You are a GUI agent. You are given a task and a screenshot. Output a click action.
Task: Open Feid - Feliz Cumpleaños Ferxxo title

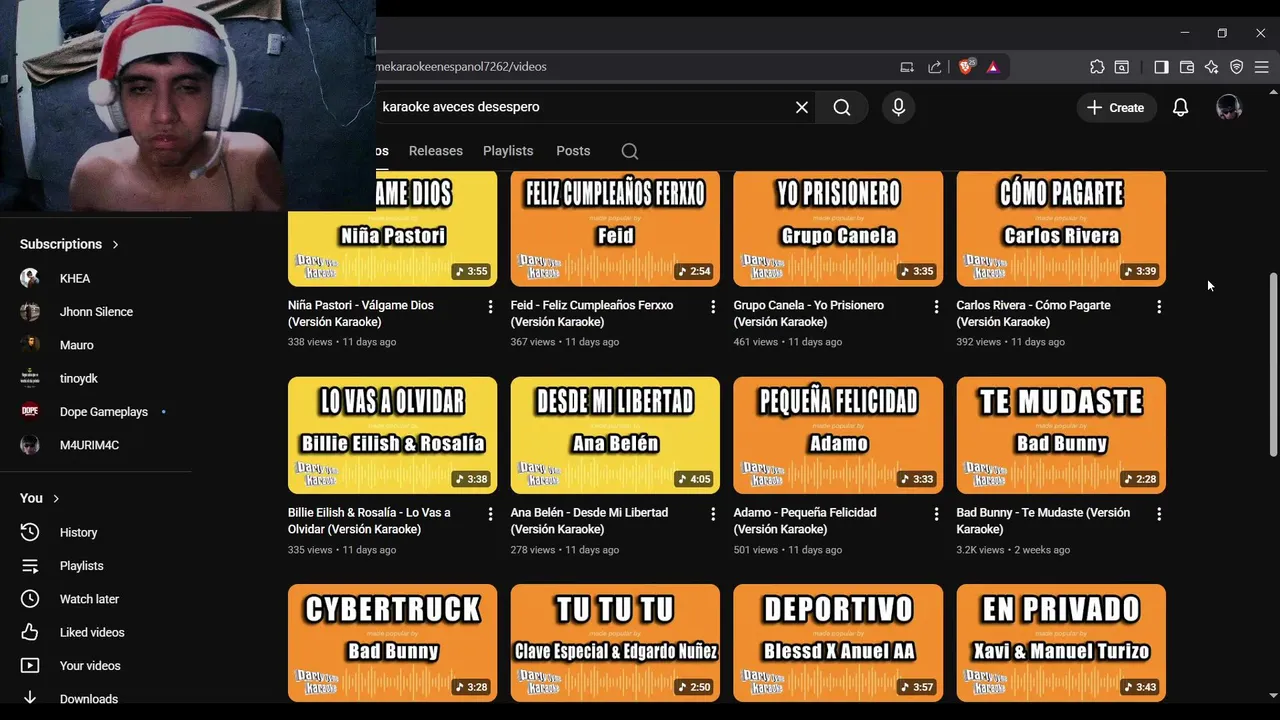[x=592, y=313]
